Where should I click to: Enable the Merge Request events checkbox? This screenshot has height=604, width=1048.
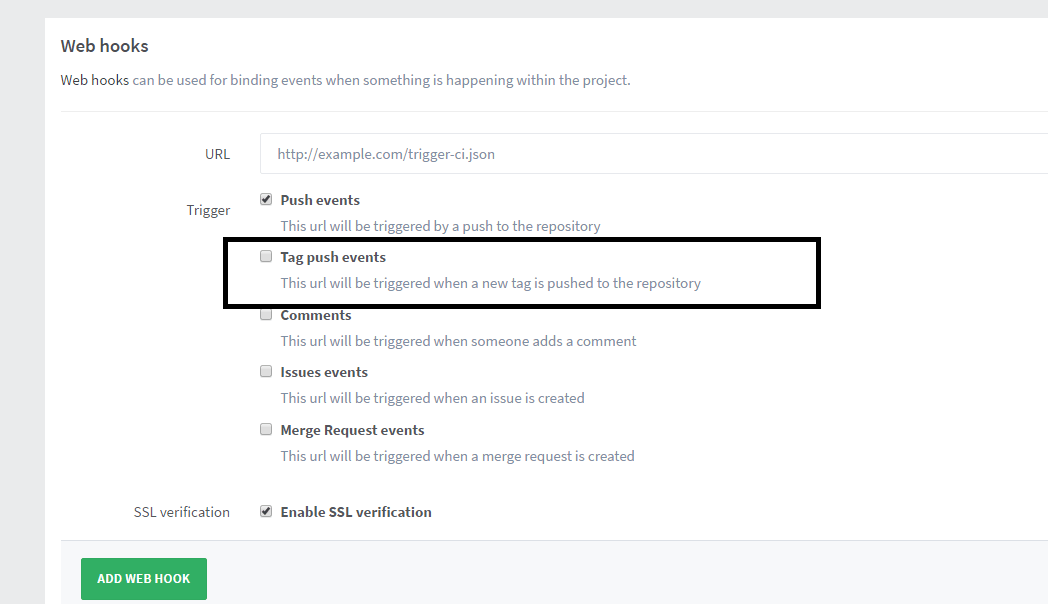[x=266, y=428]
